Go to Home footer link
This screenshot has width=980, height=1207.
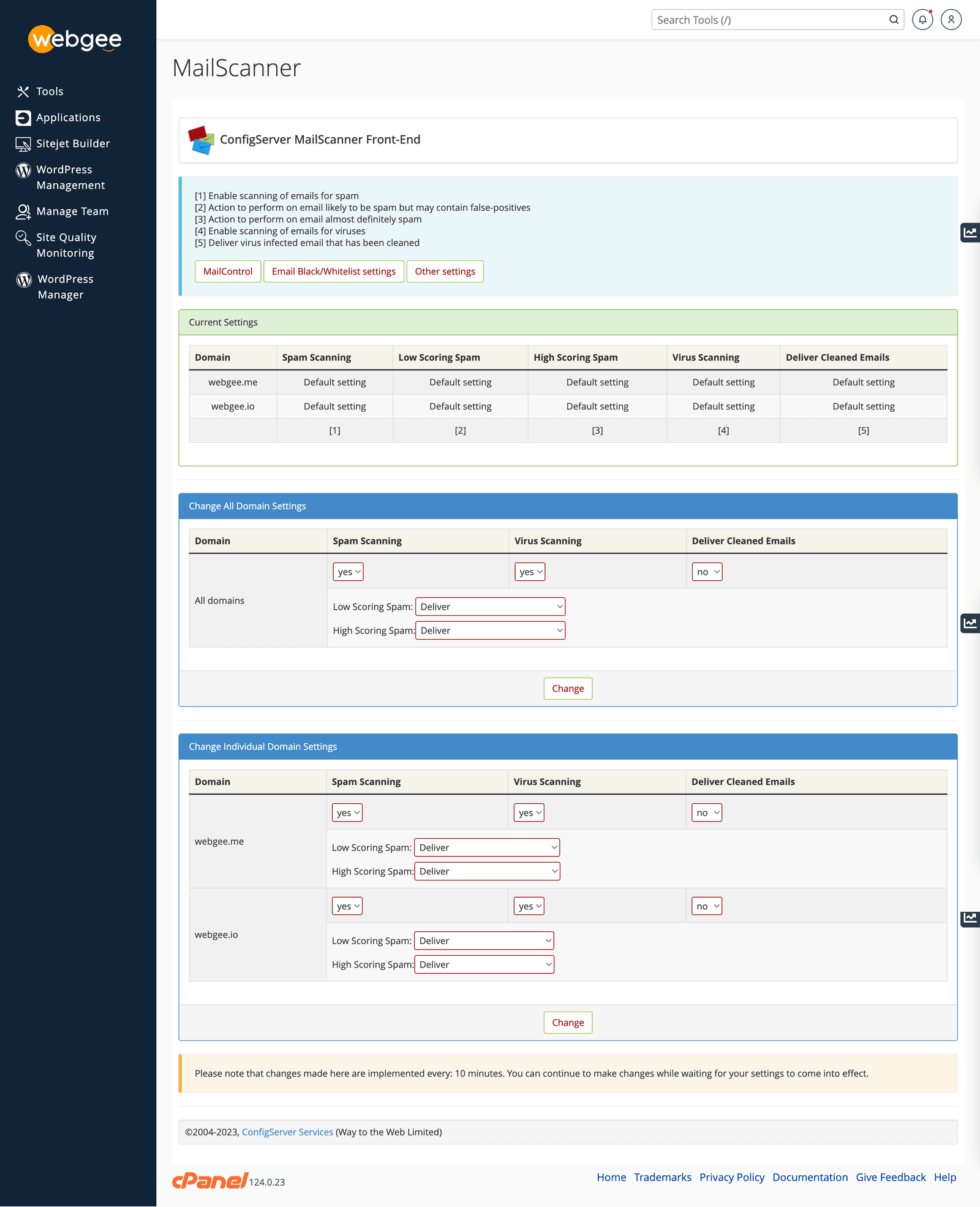click(x=611, y=1178)
